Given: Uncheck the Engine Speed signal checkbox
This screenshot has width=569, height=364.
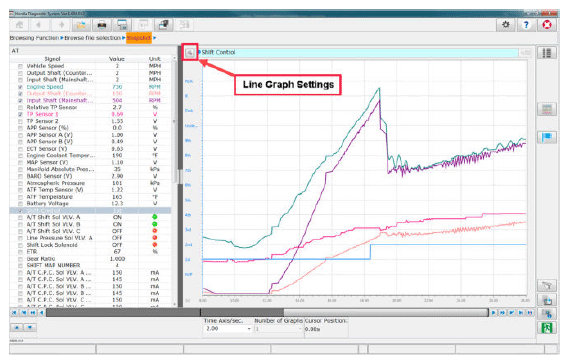Looking at the screenshot, I should pos(20,87).
